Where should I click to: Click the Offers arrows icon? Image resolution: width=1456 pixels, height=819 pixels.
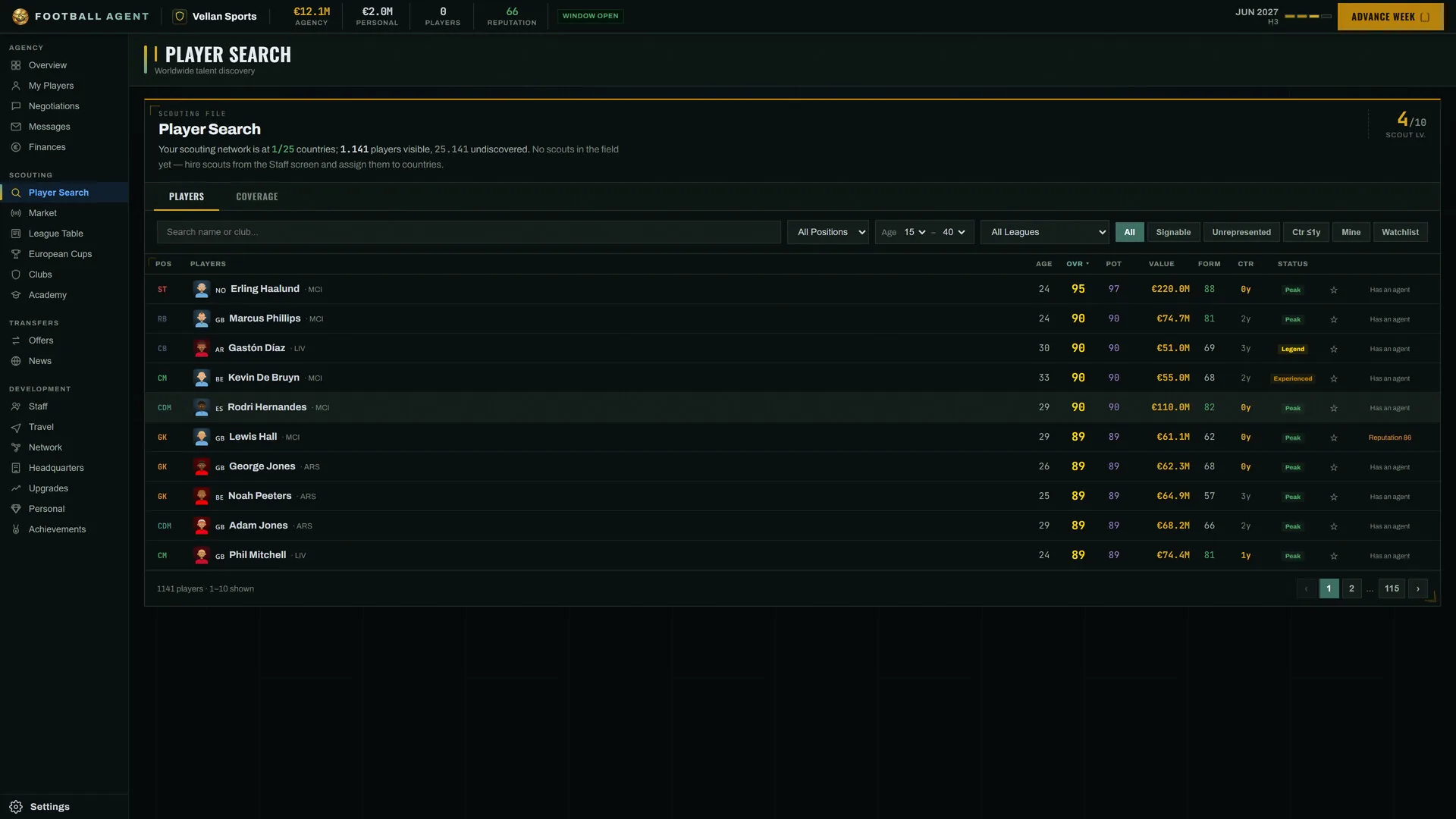(x=16, y=340)
